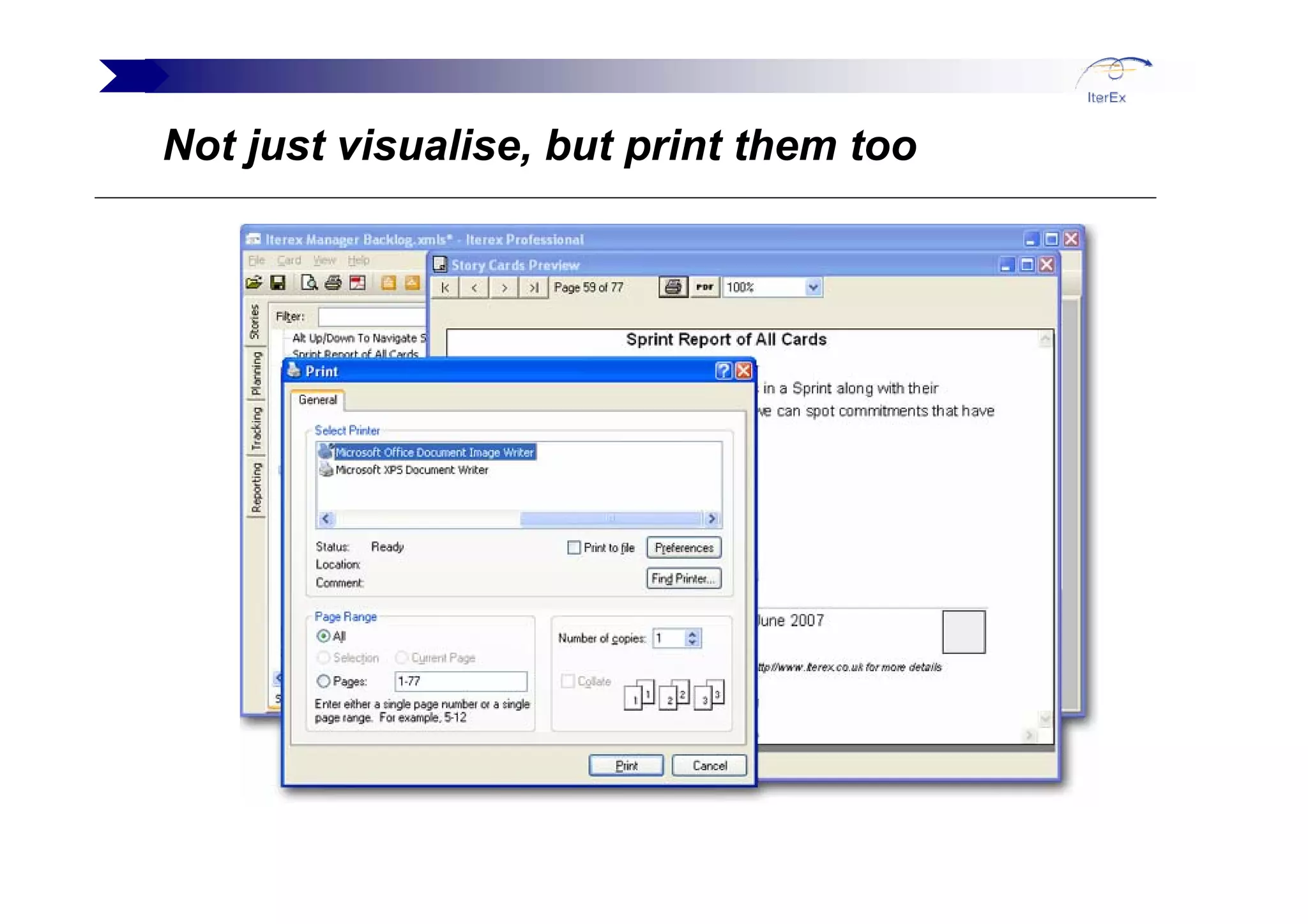The width and height of the screenshot is (1308, 924).
Task: Click the save floppy disk icon
Action: [x=278, y=283]
